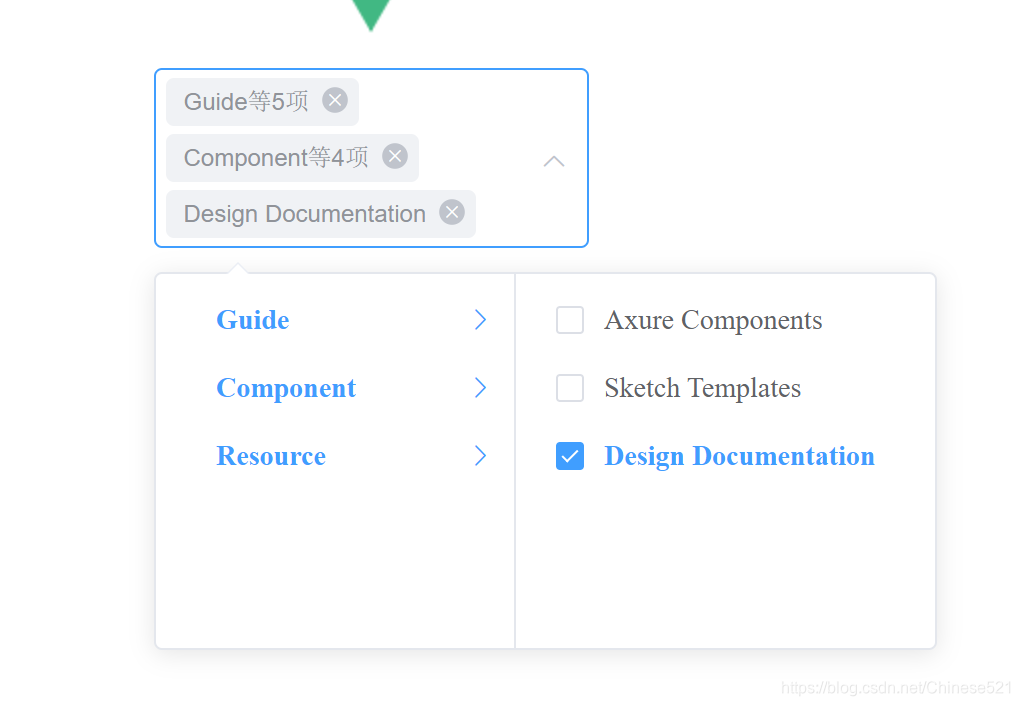
Task: Remove the 'Guide等5项' tag
Action: [x=335, y=101]
